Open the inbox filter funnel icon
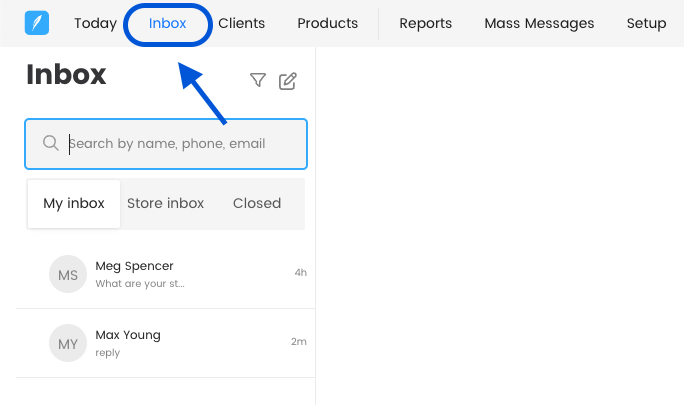Screen dimensions: 684x405 [x=258, y=81]
